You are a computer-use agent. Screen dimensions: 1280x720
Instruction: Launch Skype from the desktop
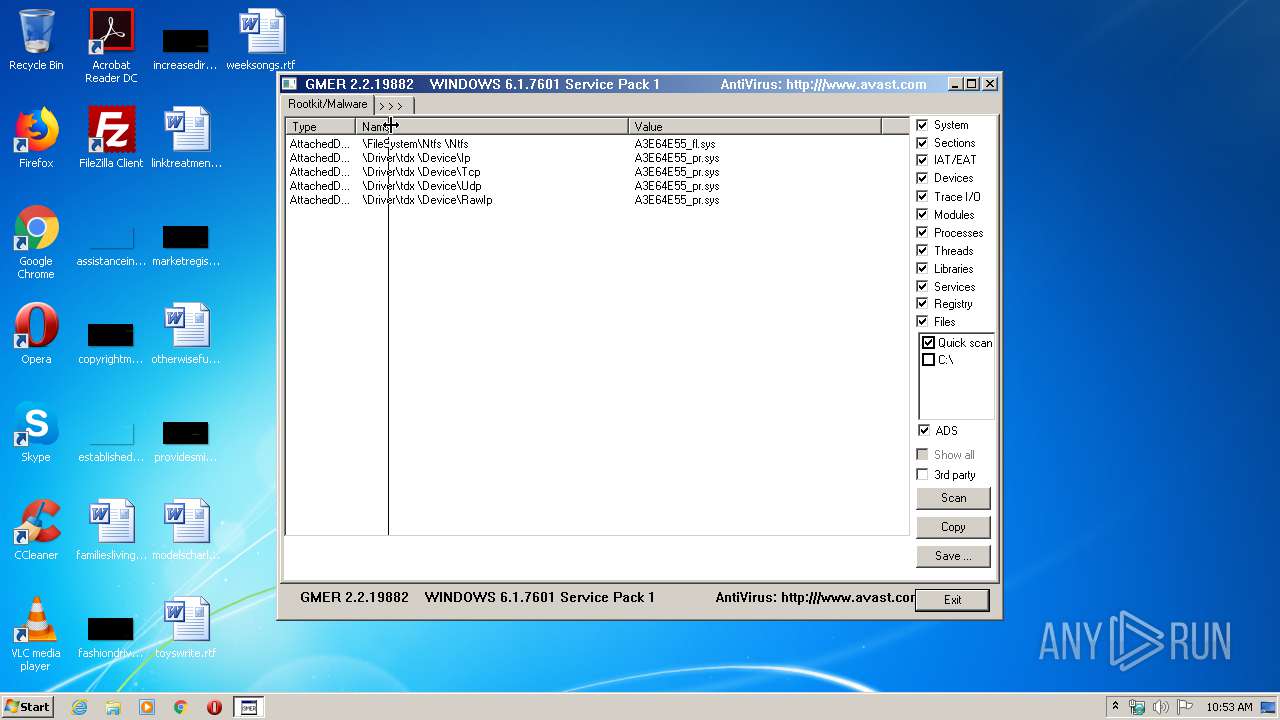tap(36, 432)
